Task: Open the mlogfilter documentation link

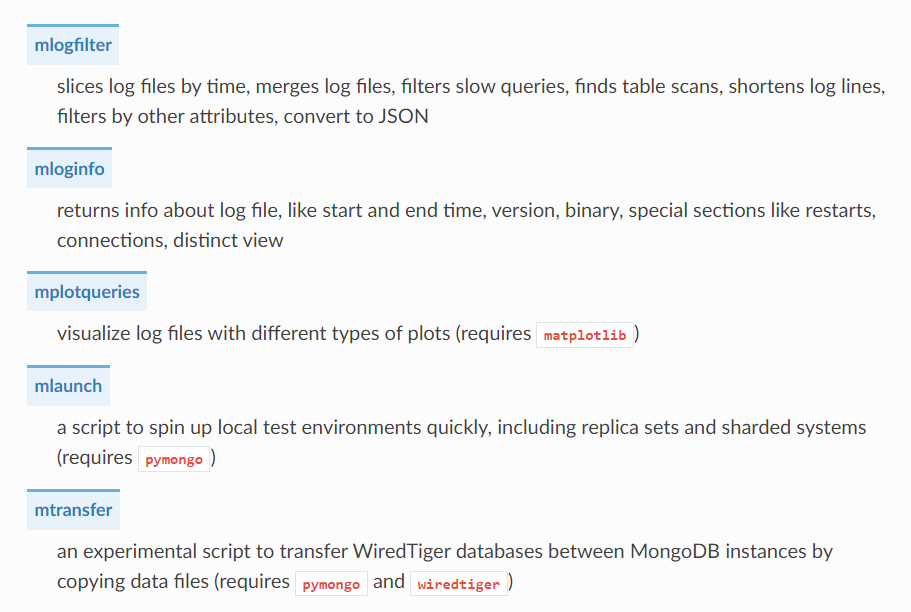Action: click(x=73, y=45)
